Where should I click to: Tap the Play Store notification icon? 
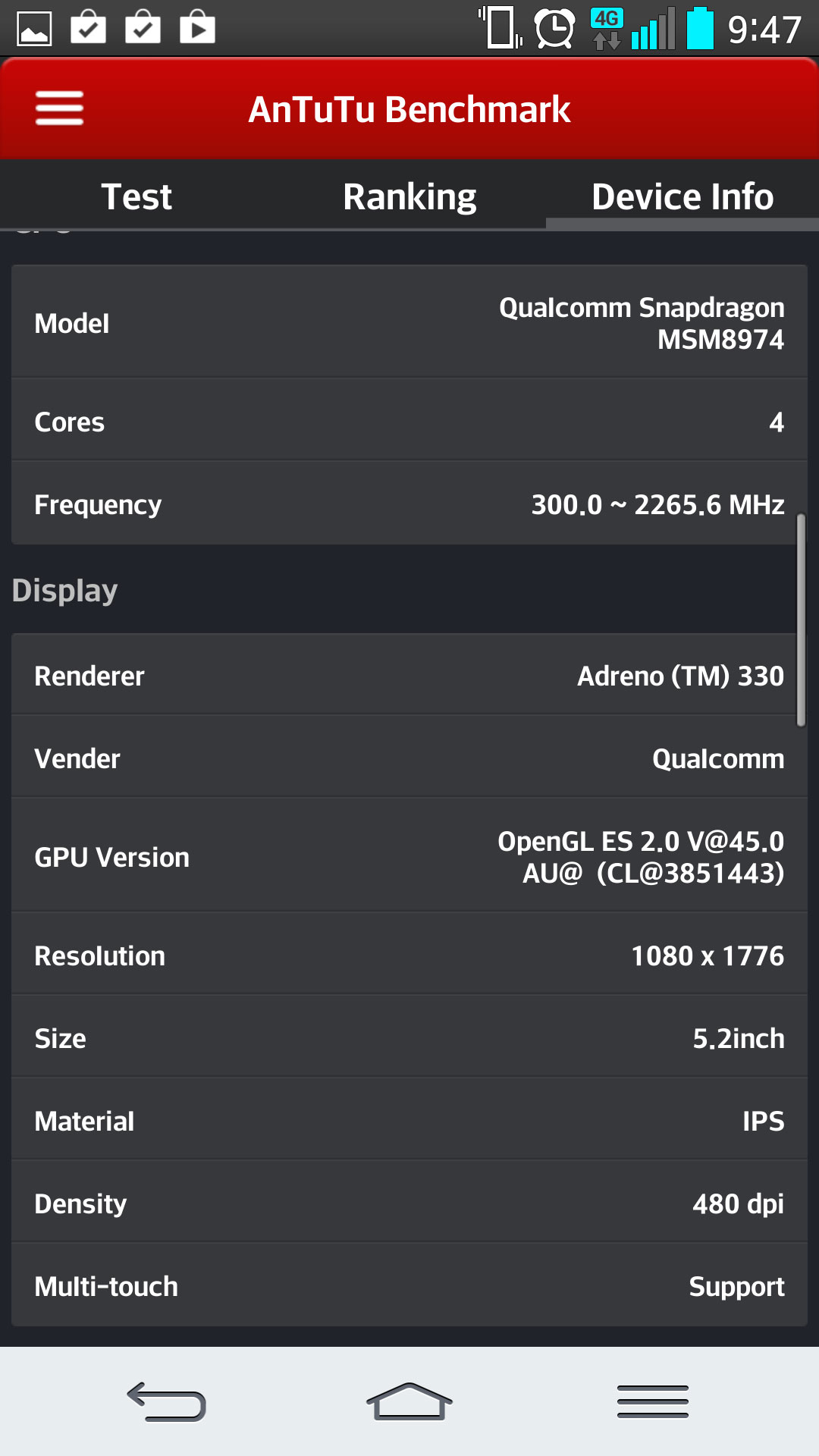click(x=197, y=29)
